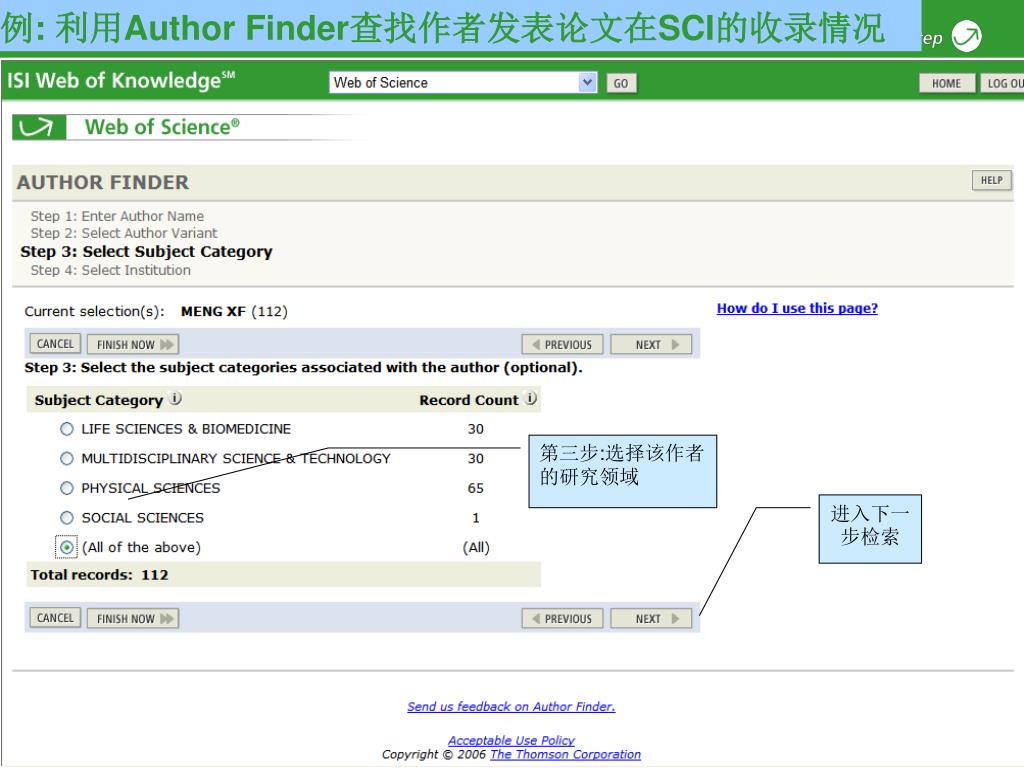Click the top FINISH NOW button
1024x768 pixels.
coord(133,344)
